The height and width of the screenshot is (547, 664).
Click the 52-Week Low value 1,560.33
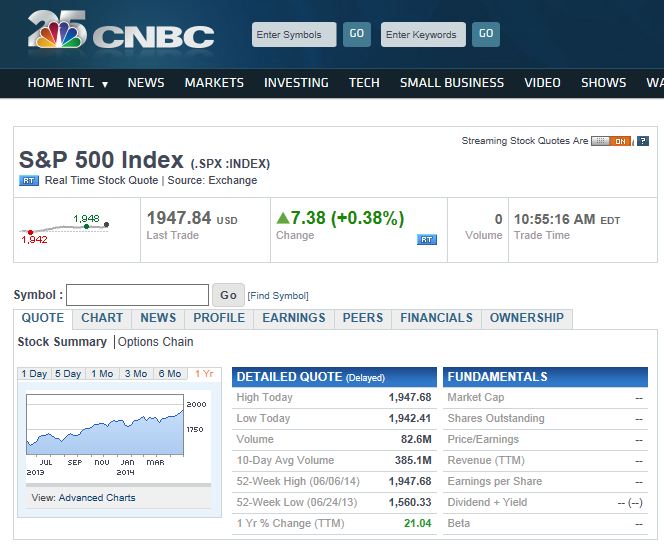coord(410,503)
